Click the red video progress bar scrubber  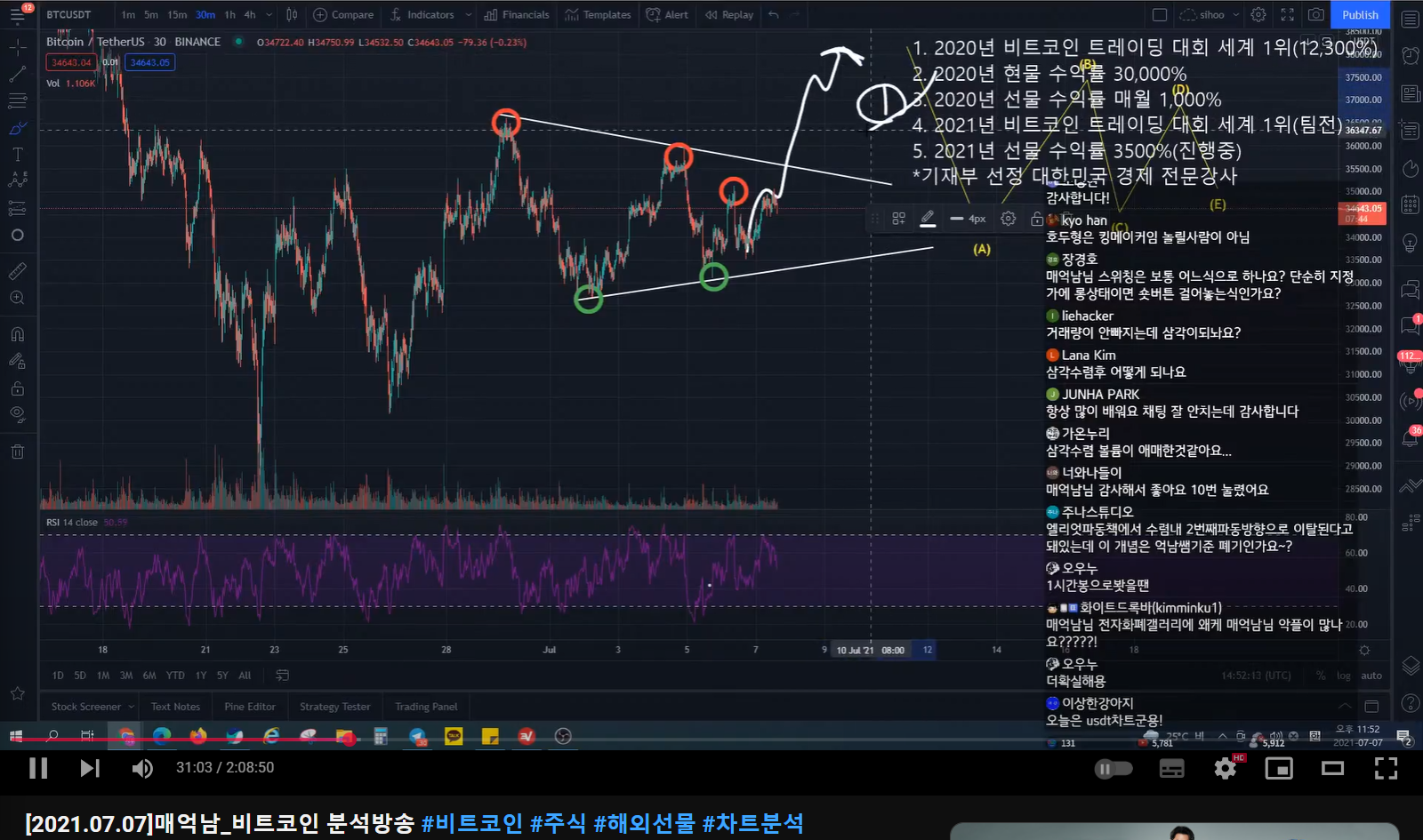click(350, 739)
